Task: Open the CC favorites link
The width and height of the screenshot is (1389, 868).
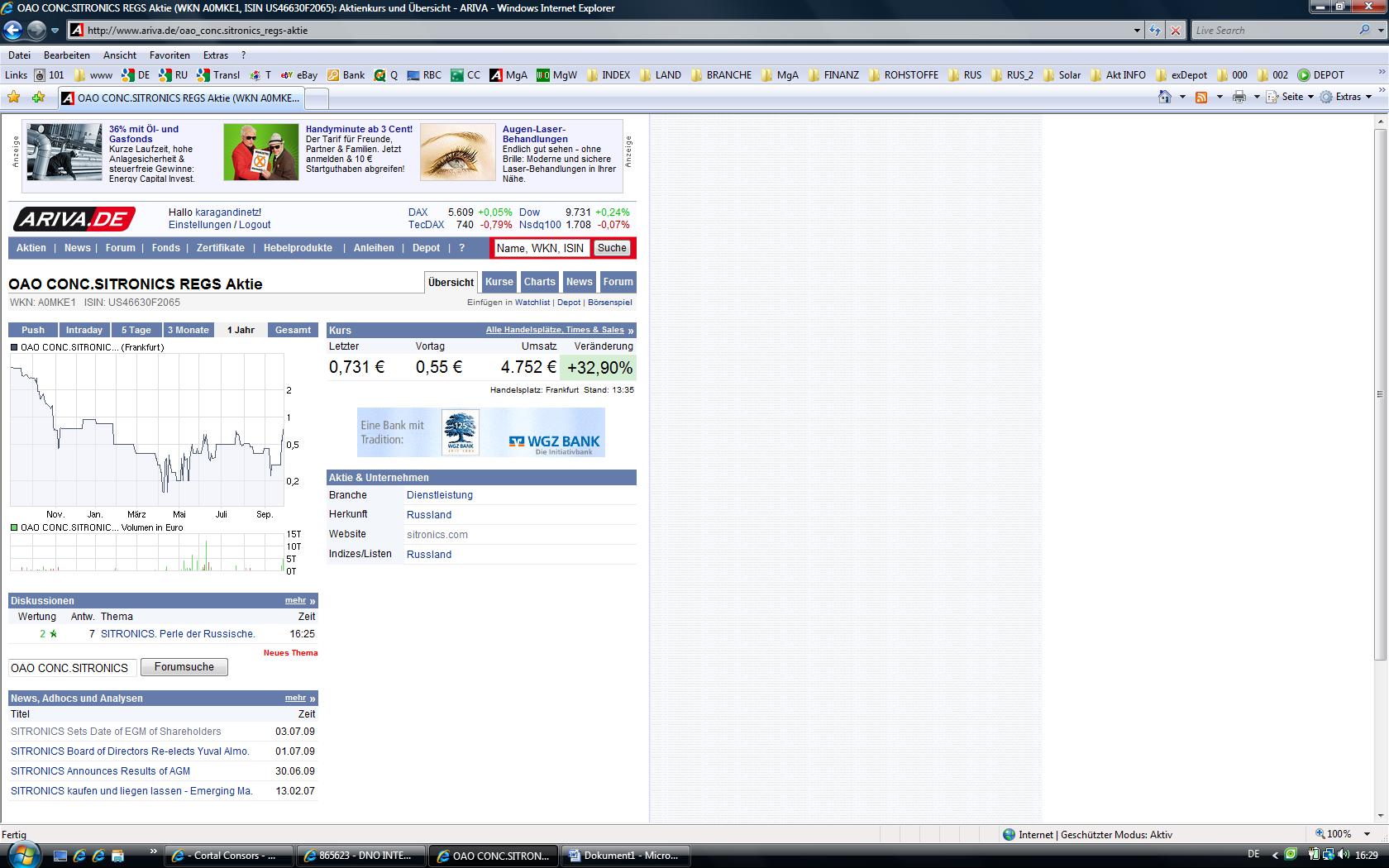Action: coord(465,75)
